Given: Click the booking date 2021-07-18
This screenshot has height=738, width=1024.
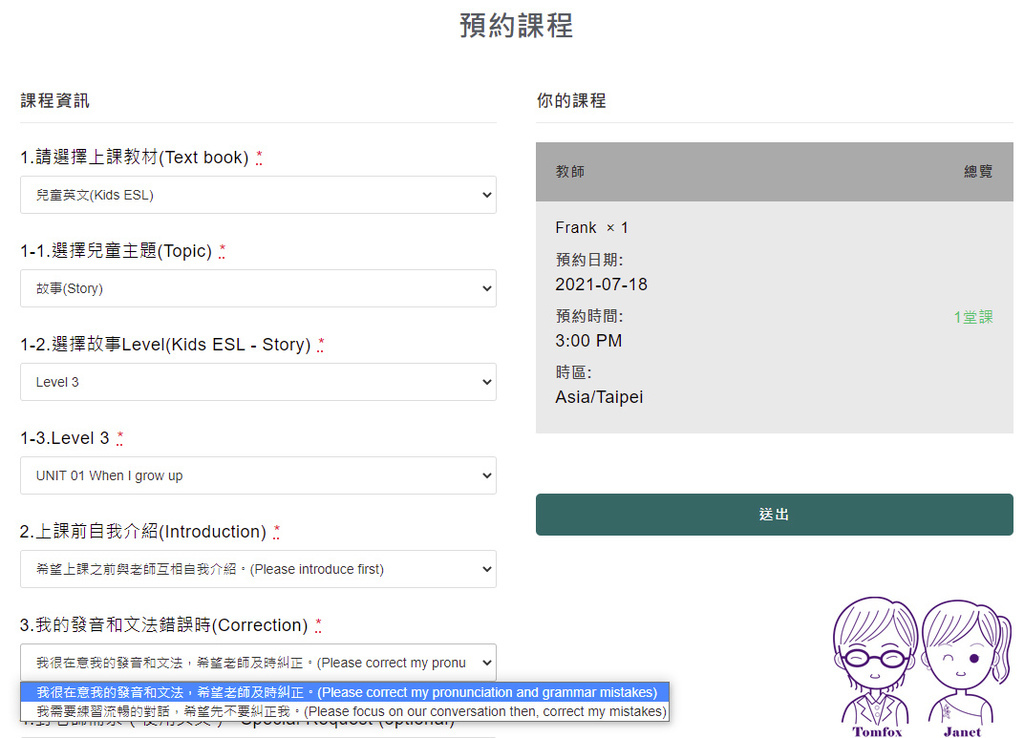Looking at the screenshot, I should point(601,285).
